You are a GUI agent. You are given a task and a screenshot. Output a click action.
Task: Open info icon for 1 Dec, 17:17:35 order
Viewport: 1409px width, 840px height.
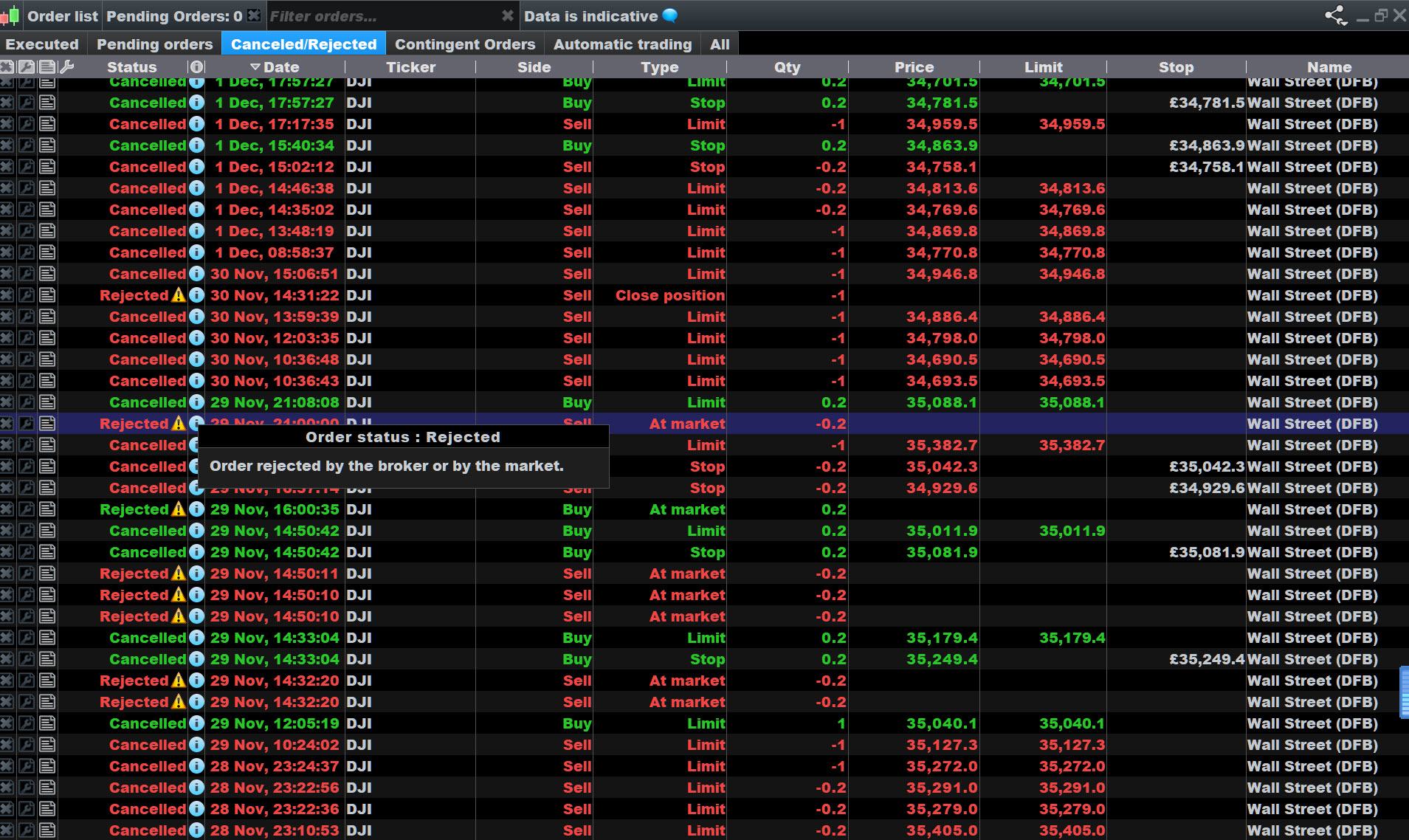196,124
